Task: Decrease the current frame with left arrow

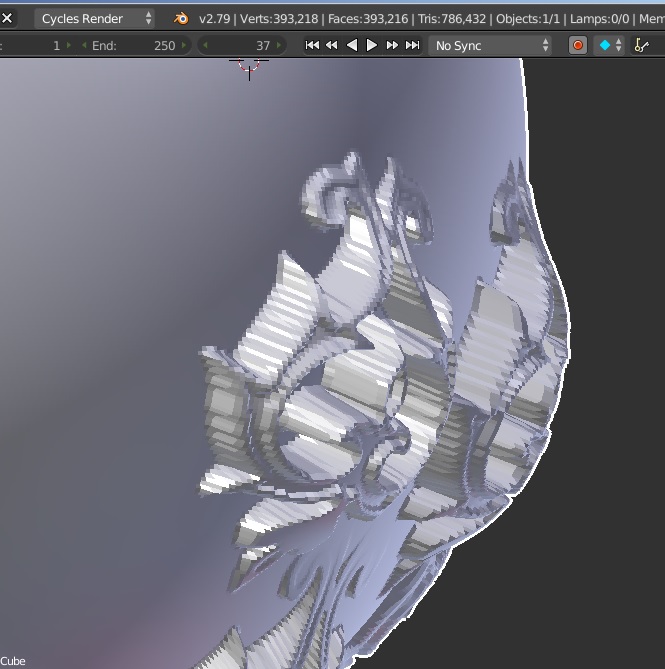Action: pos(205,45)
